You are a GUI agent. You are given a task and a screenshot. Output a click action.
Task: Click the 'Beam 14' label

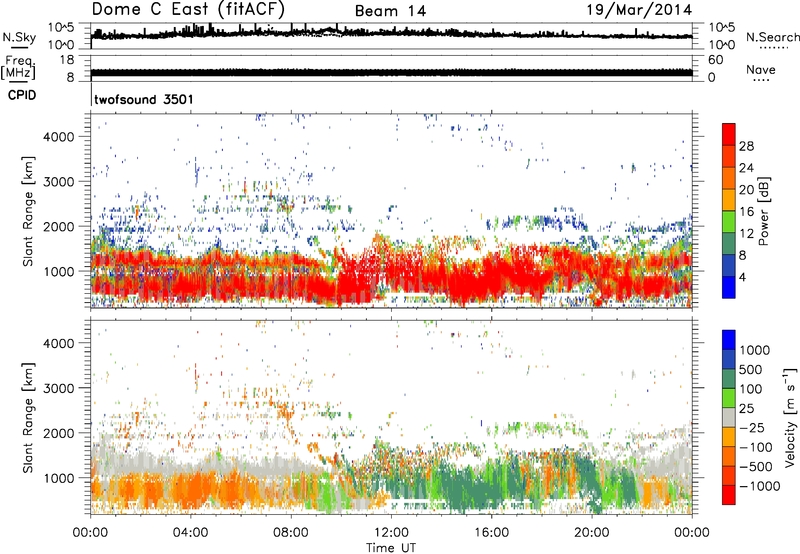pos(390,11)
